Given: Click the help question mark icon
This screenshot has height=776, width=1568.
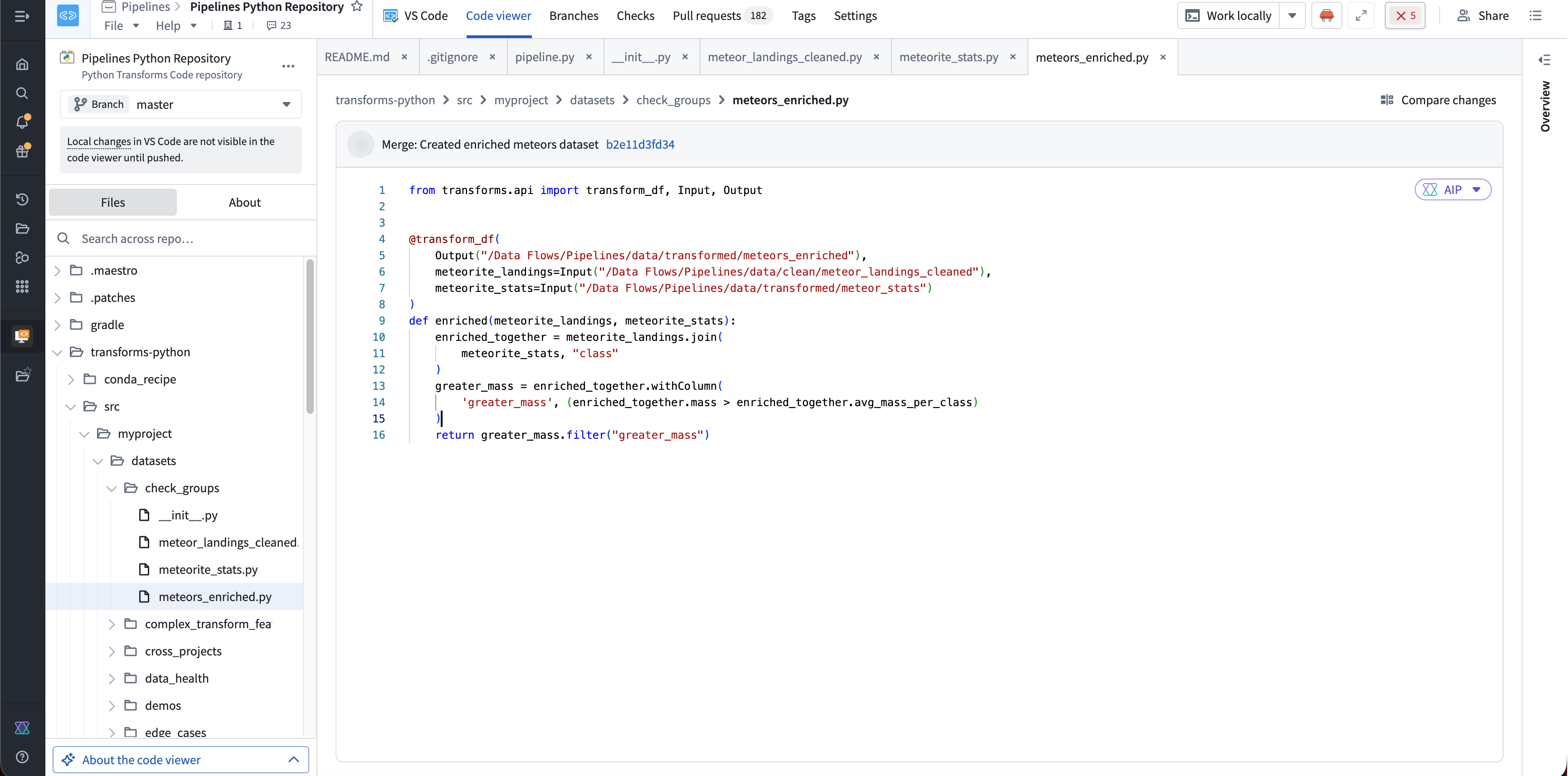Looking at the screenshot, I should [x=22, y=757].
